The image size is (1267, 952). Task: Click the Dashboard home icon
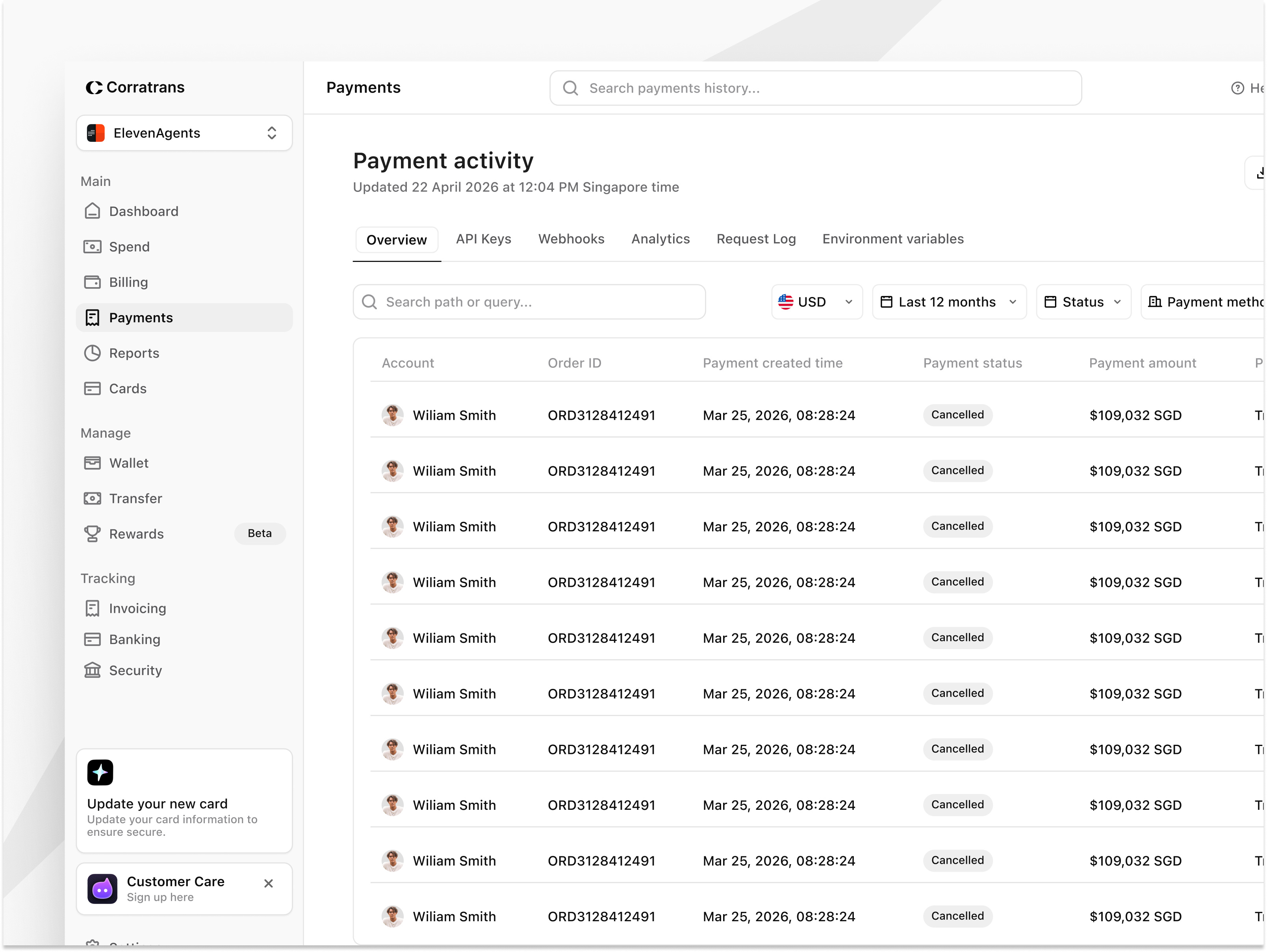tap(92, 212)
